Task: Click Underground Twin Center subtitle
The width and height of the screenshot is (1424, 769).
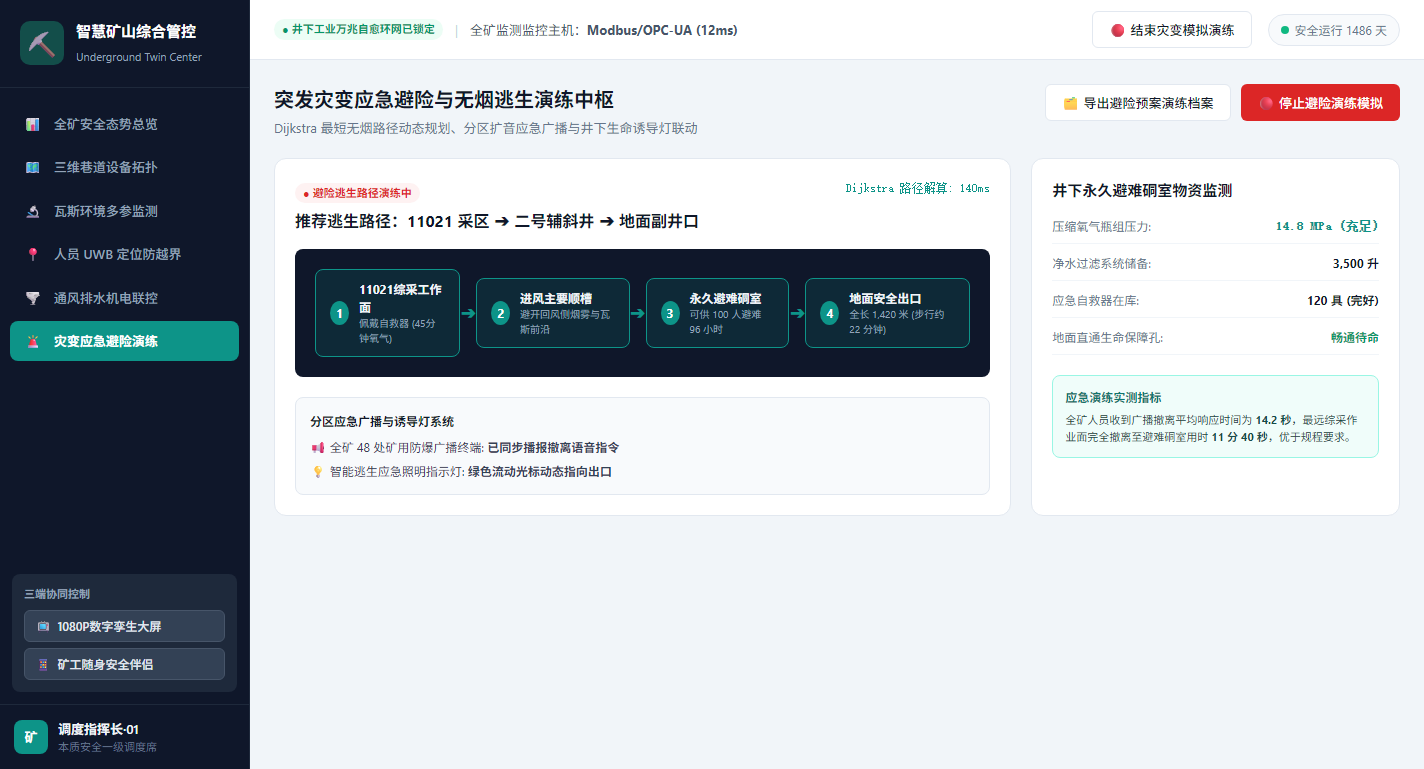Action: point(139,57)
